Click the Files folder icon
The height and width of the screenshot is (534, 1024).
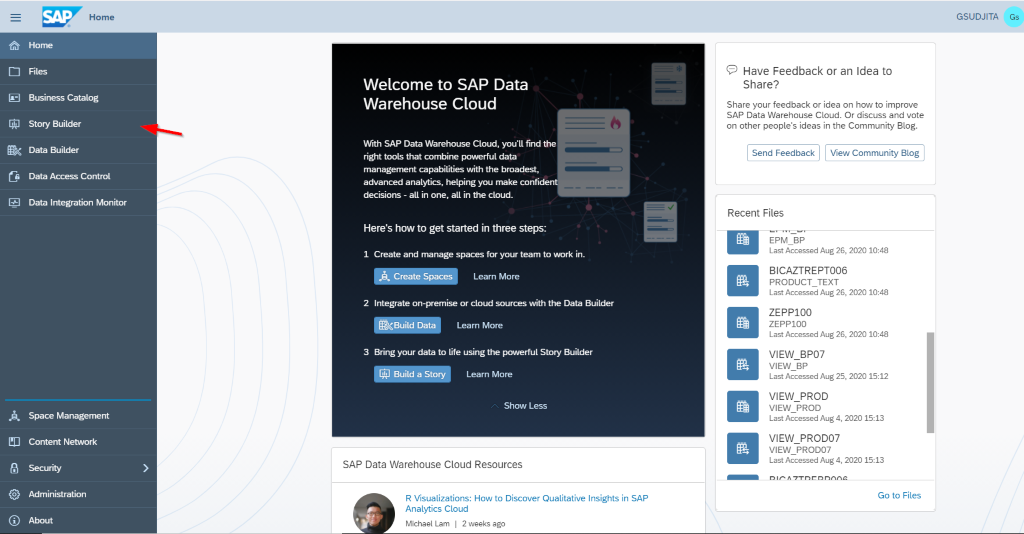tap(14, 72)
